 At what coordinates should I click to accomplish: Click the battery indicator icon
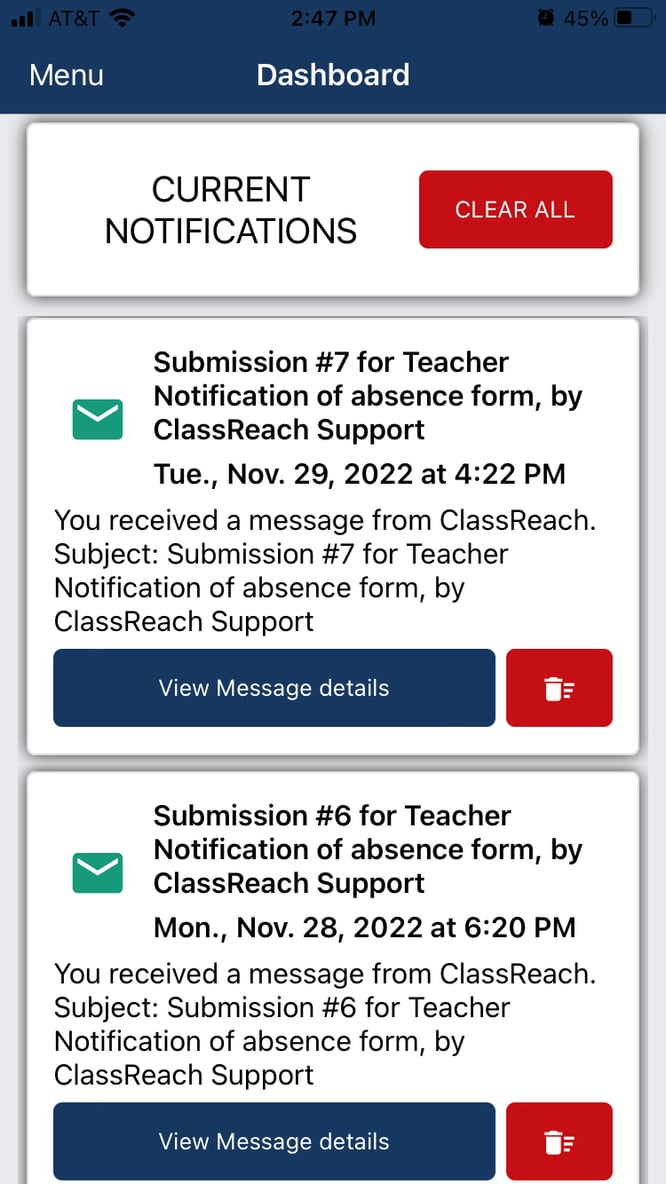coord(635,16)
